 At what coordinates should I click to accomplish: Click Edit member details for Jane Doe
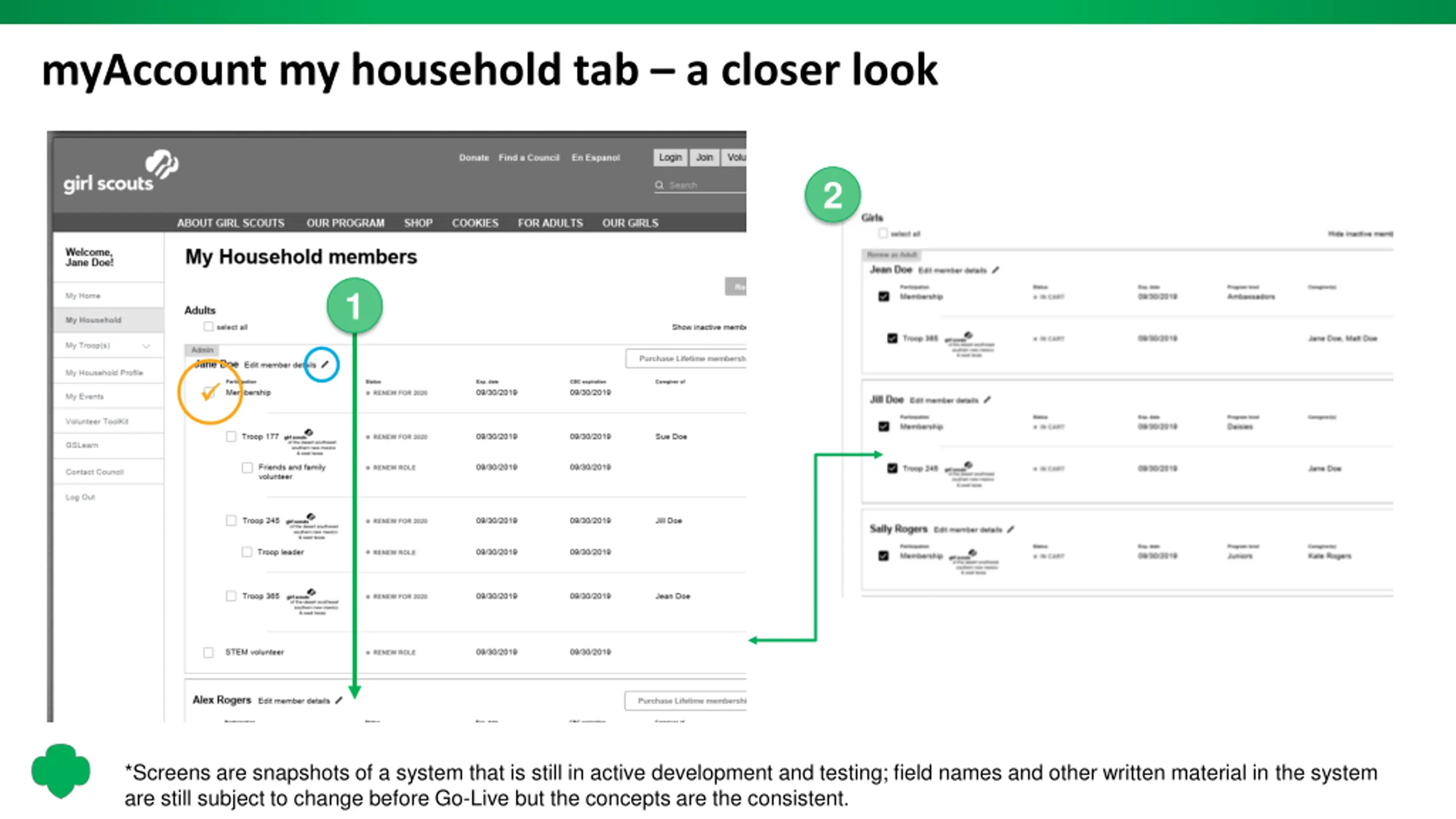[279, 365]
